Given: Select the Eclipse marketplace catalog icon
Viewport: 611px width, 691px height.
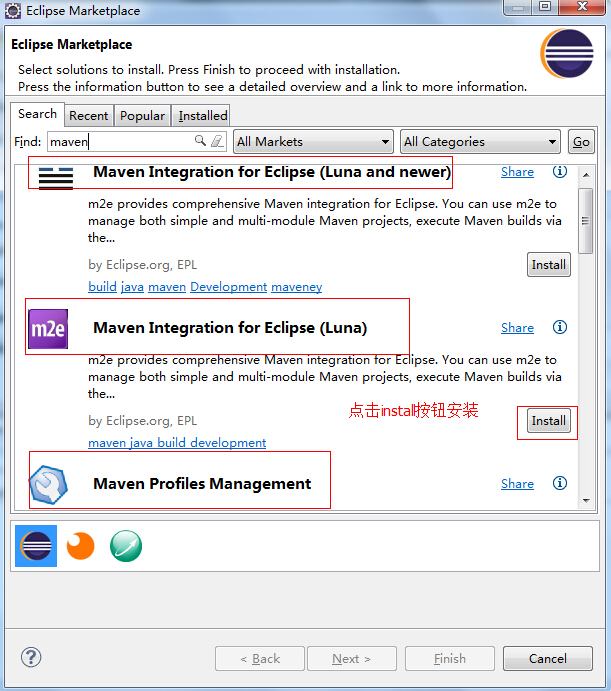Looking at the screenshot, I should tap(36, 546).
